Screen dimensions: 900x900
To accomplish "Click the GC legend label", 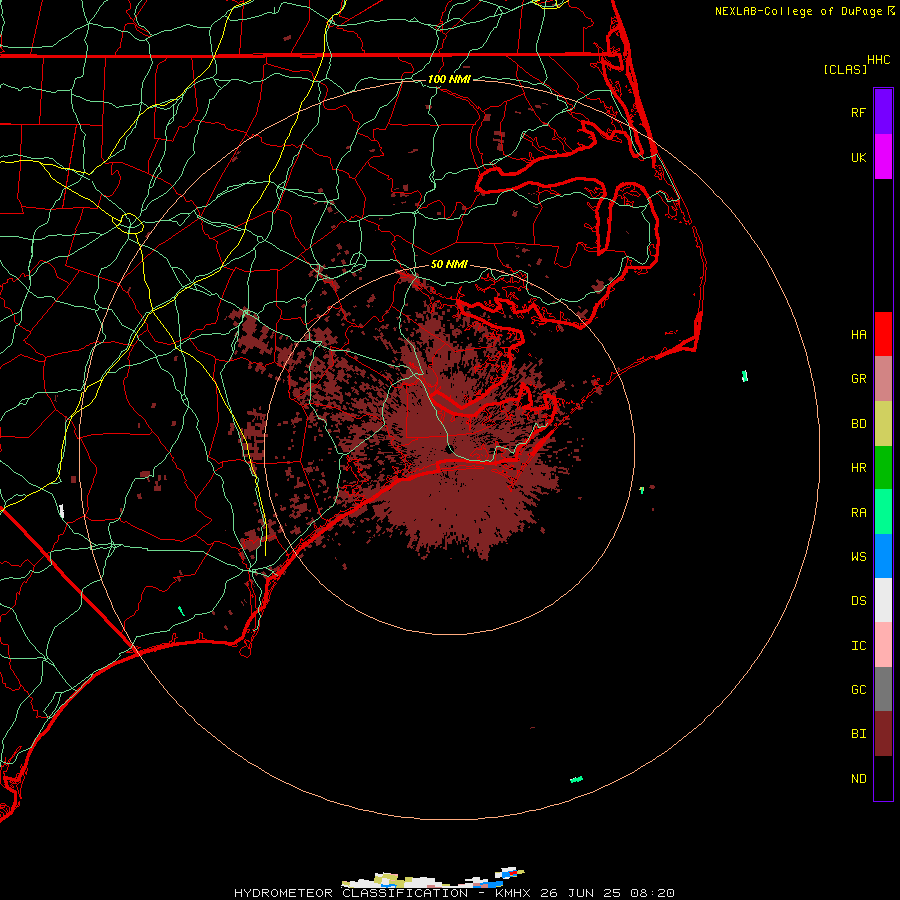I will [858, 690].
